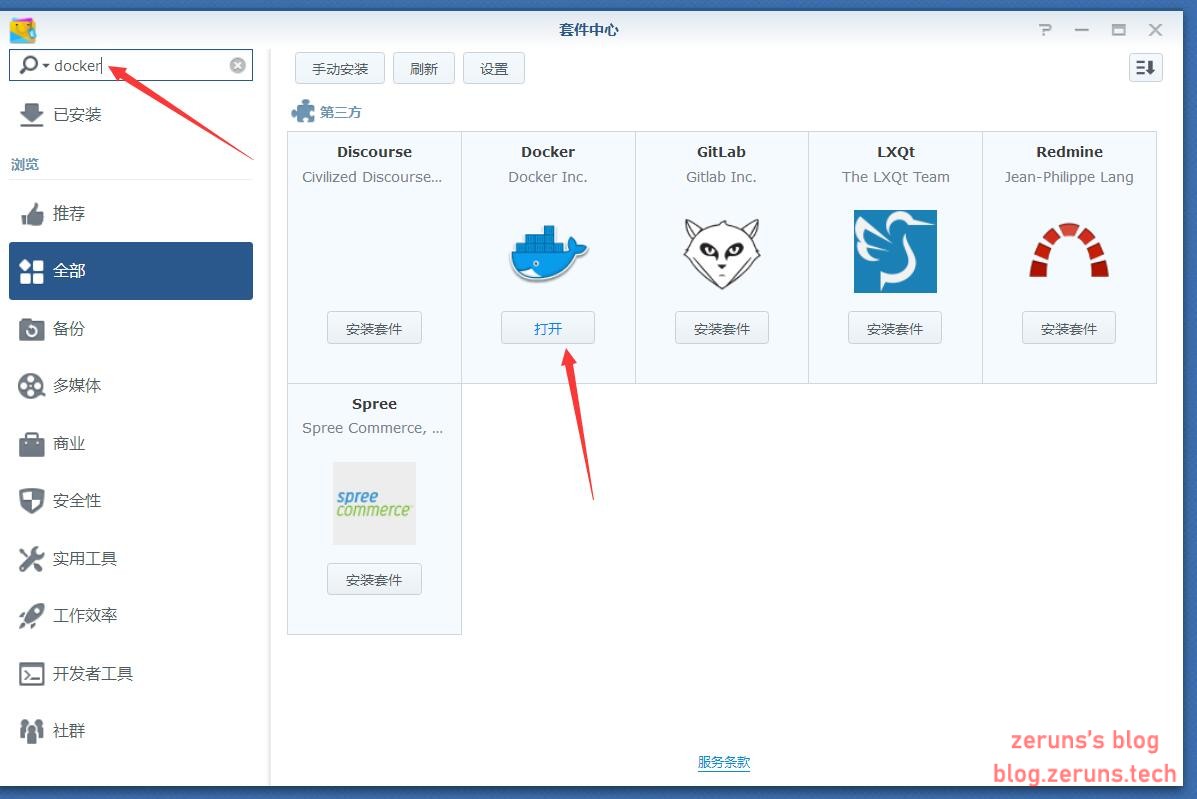Select the LXQt bird logo icon

tap(894, 251)
